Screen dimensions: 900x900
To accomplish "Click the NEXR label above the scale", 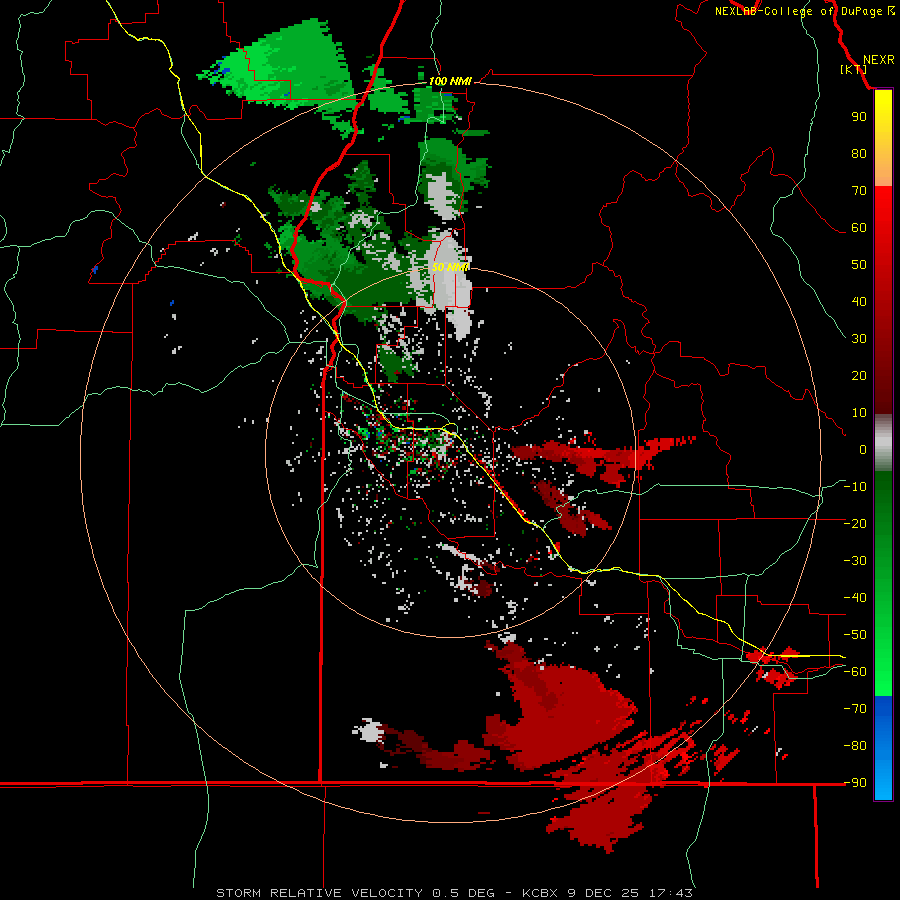I will point(878,60).
